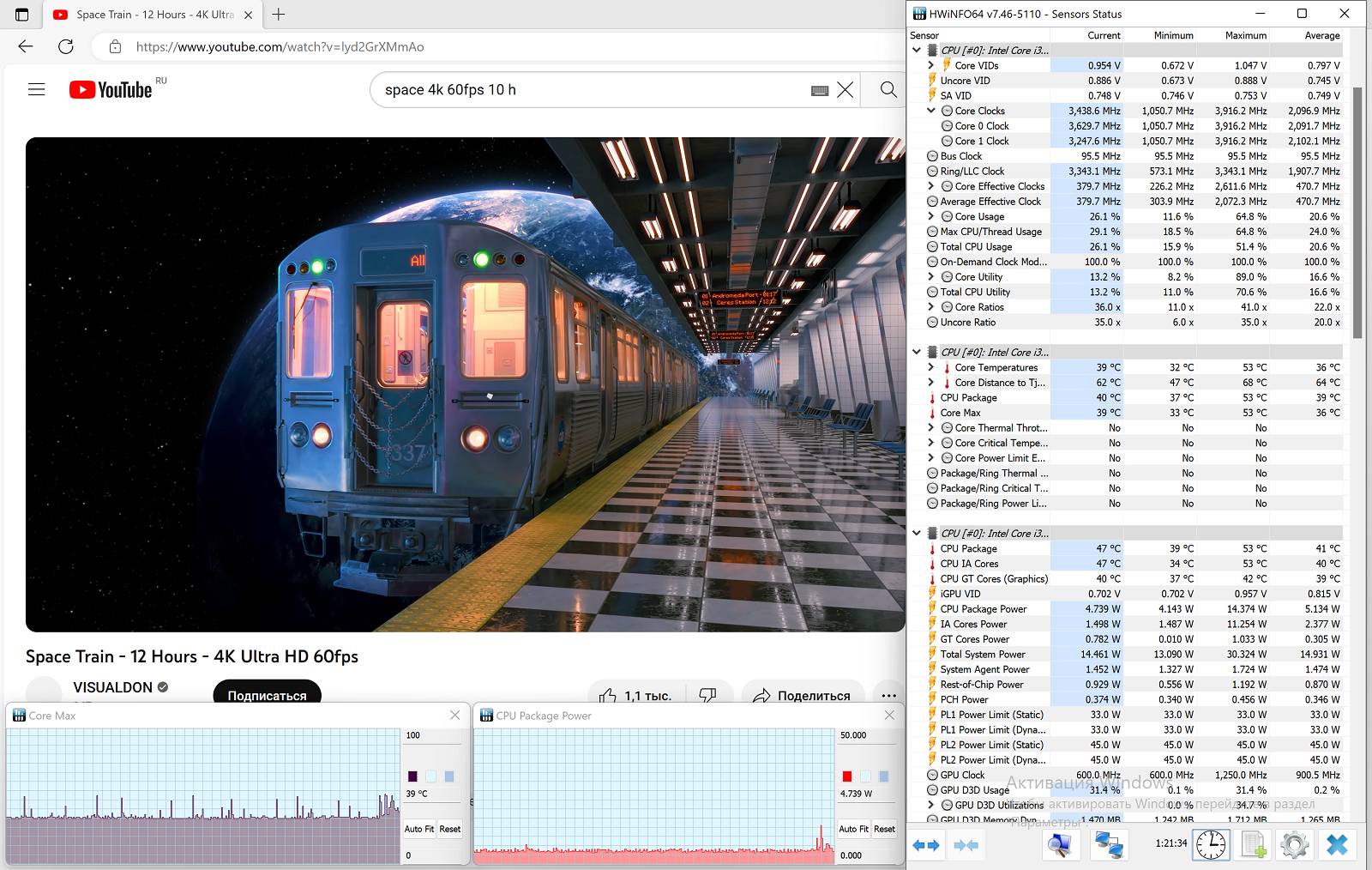1372x870 pixels.
Task: Reload the YouTube page
Action: tap(66, 46)
